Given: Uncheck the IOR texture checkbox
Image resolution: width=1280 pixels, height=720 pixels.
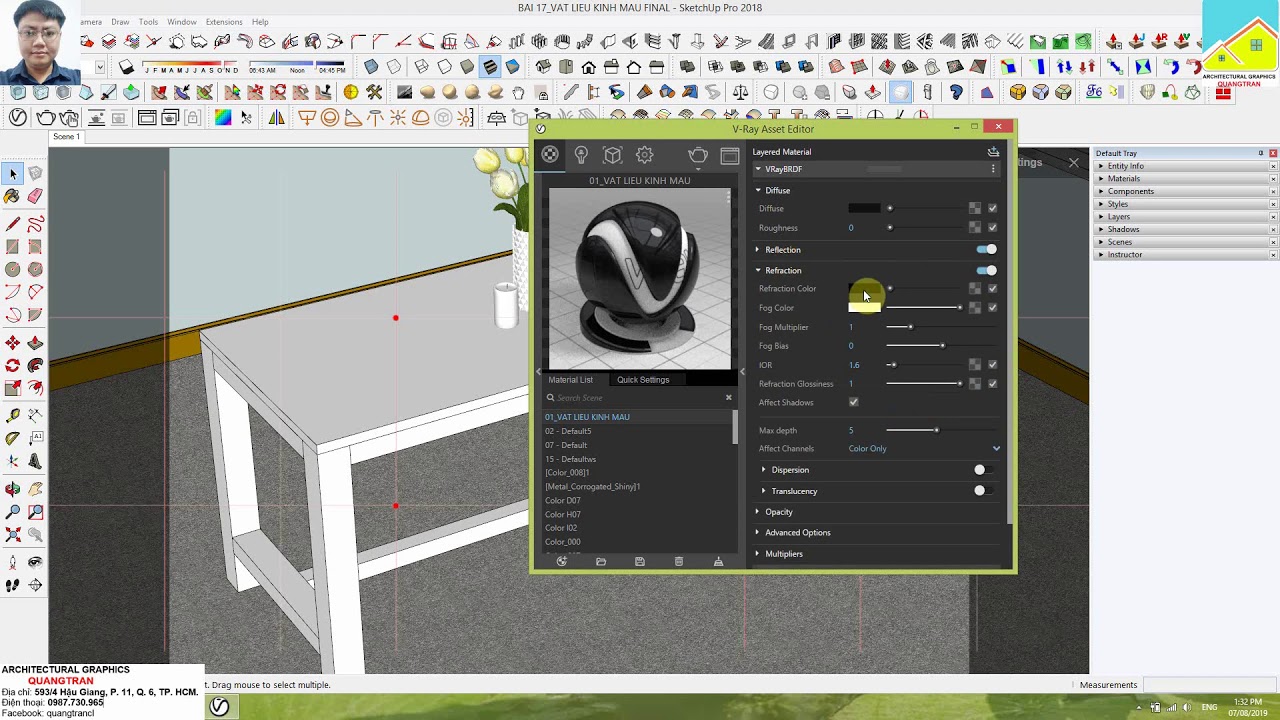Looking at the screenshot, I should pyautogui.click(x=992, y=365).
